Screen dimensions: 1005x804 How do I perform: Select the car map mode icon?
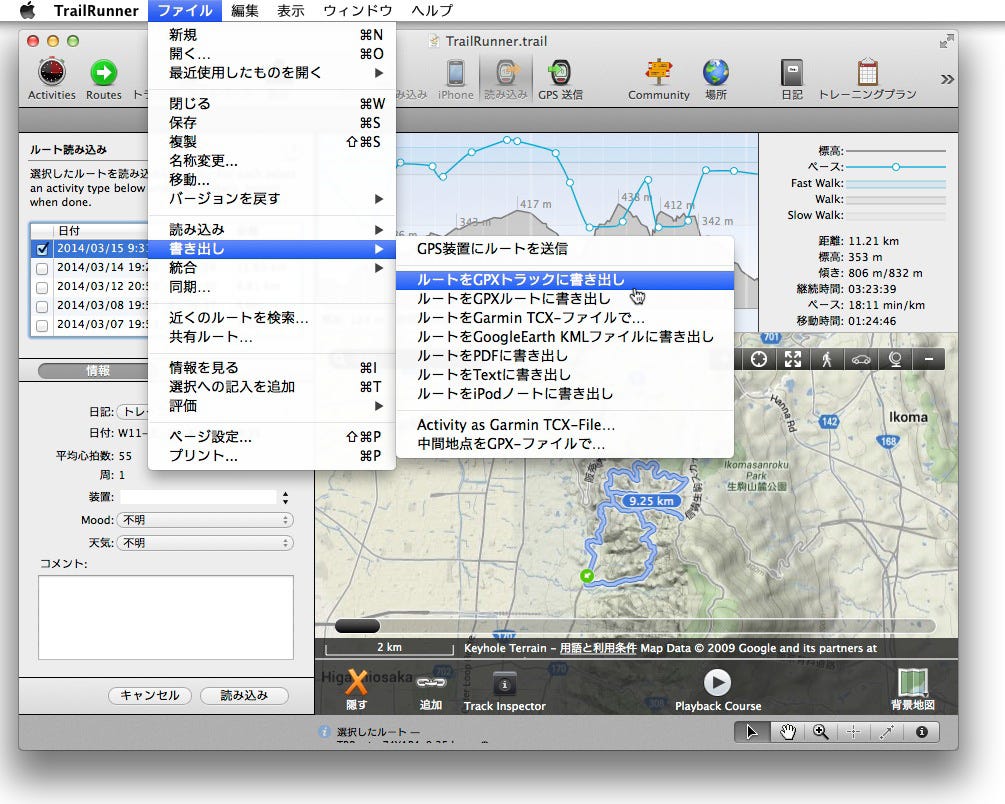pyautogui.click(x=861, y=359)
